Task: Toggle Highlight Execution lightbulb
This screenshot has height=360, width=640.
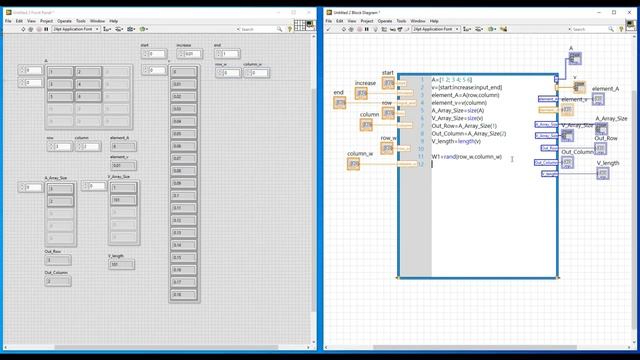Action: point(376,29)
